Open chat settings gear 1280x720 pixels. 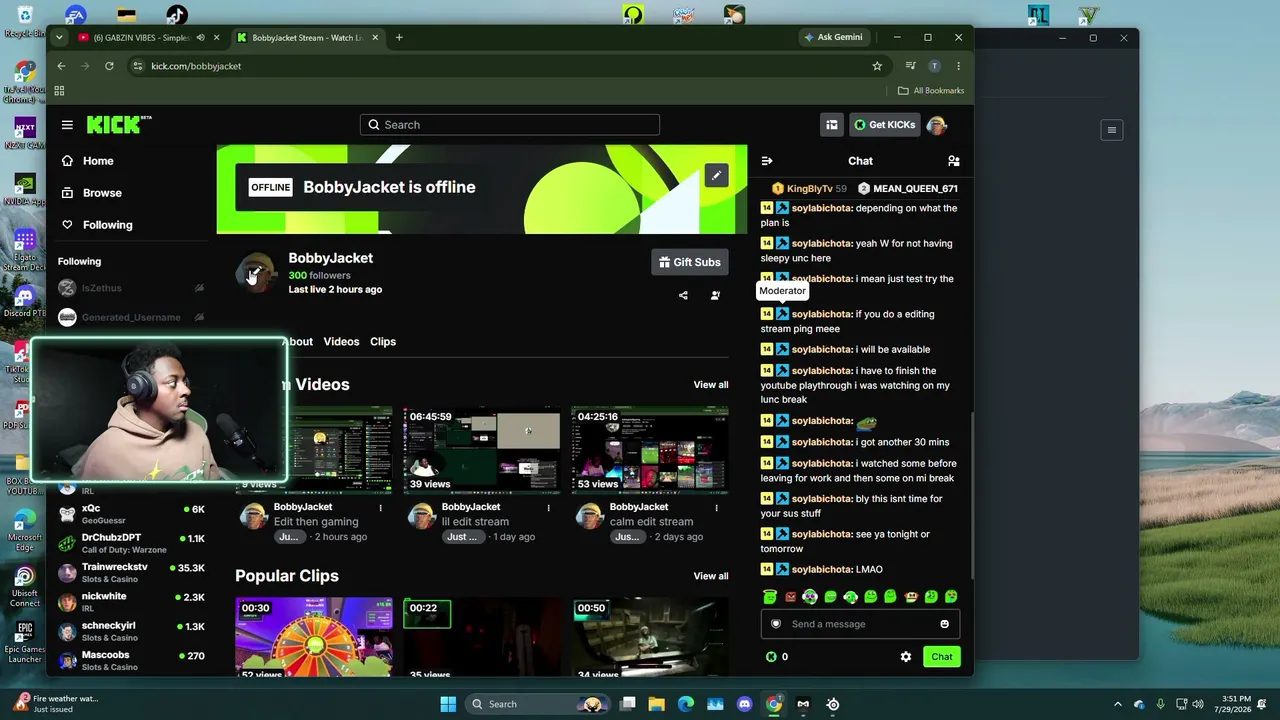click(906, 657)
